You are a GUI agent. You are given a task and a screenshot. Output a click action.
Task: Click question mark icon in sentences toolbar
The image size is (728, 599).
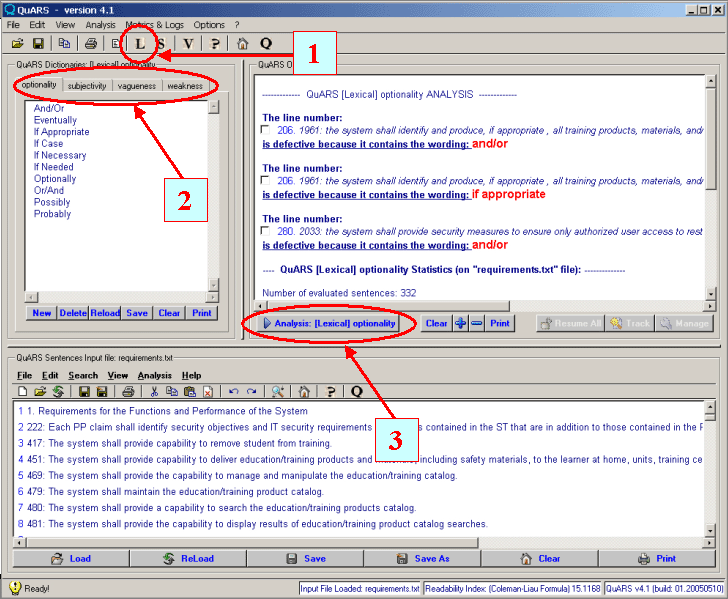(331, 391)
